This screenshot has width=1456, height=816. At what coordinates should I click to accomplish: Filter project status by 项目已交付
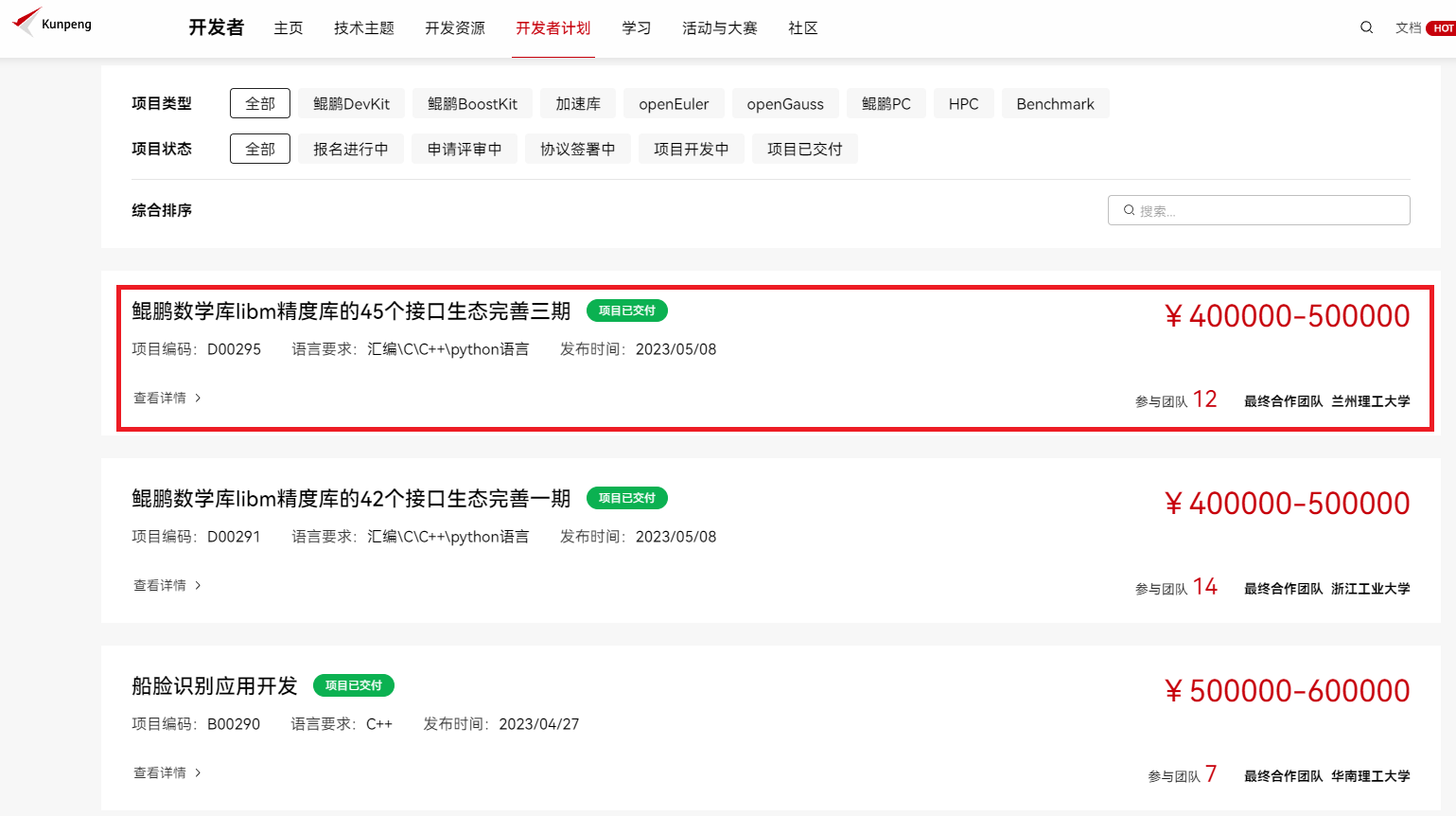click(x=804, y=149)
